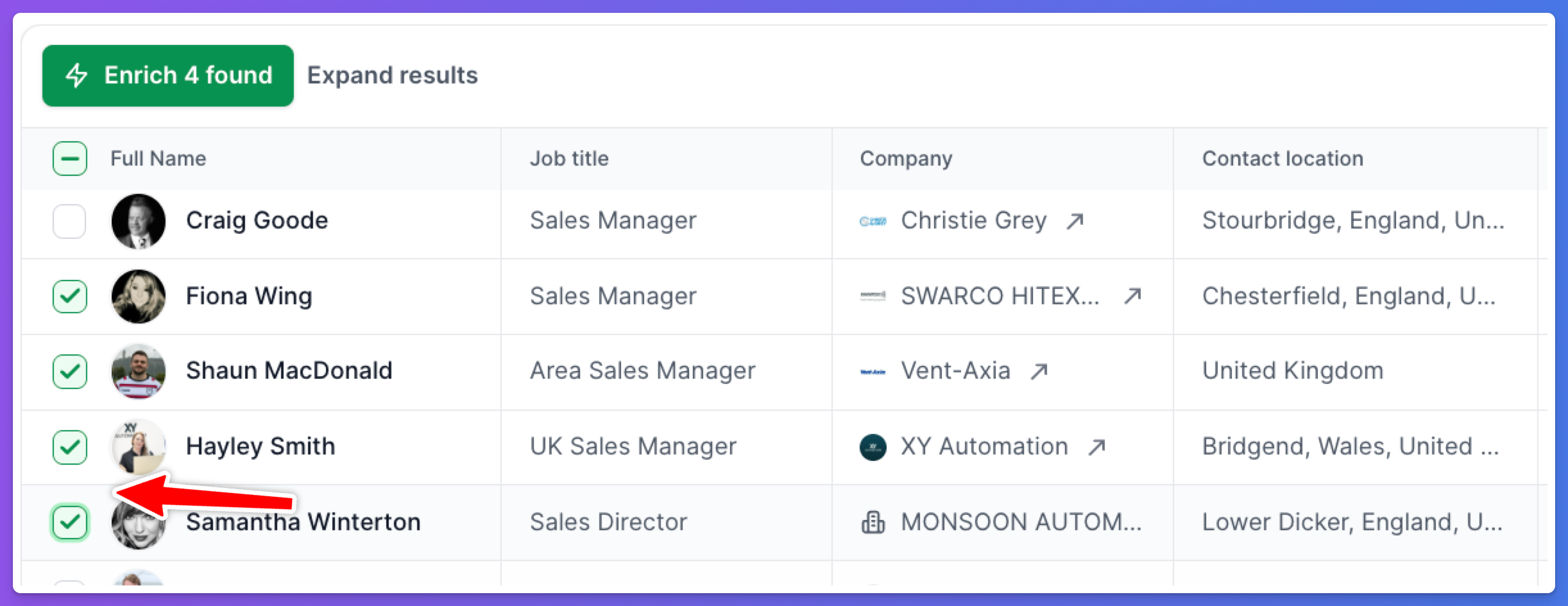The image size is (1568, 606).
Task: Click the Job title column header
Action: click(x=569, y=159)
